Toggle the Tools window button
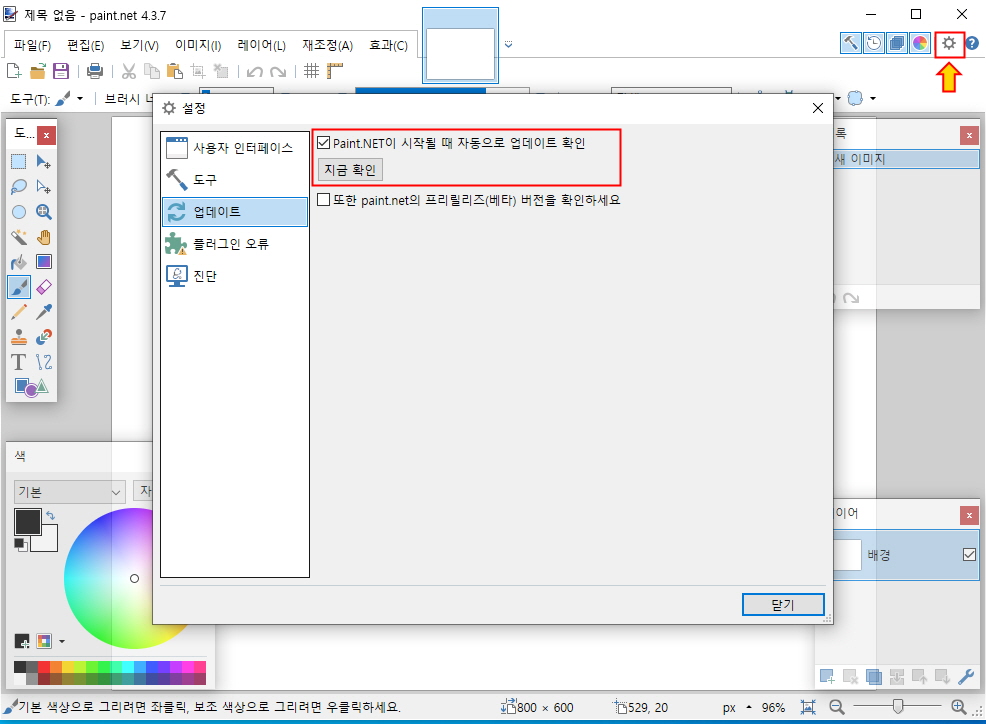The image size is (986, 724). pyautogui.click(x=851, y=43)
